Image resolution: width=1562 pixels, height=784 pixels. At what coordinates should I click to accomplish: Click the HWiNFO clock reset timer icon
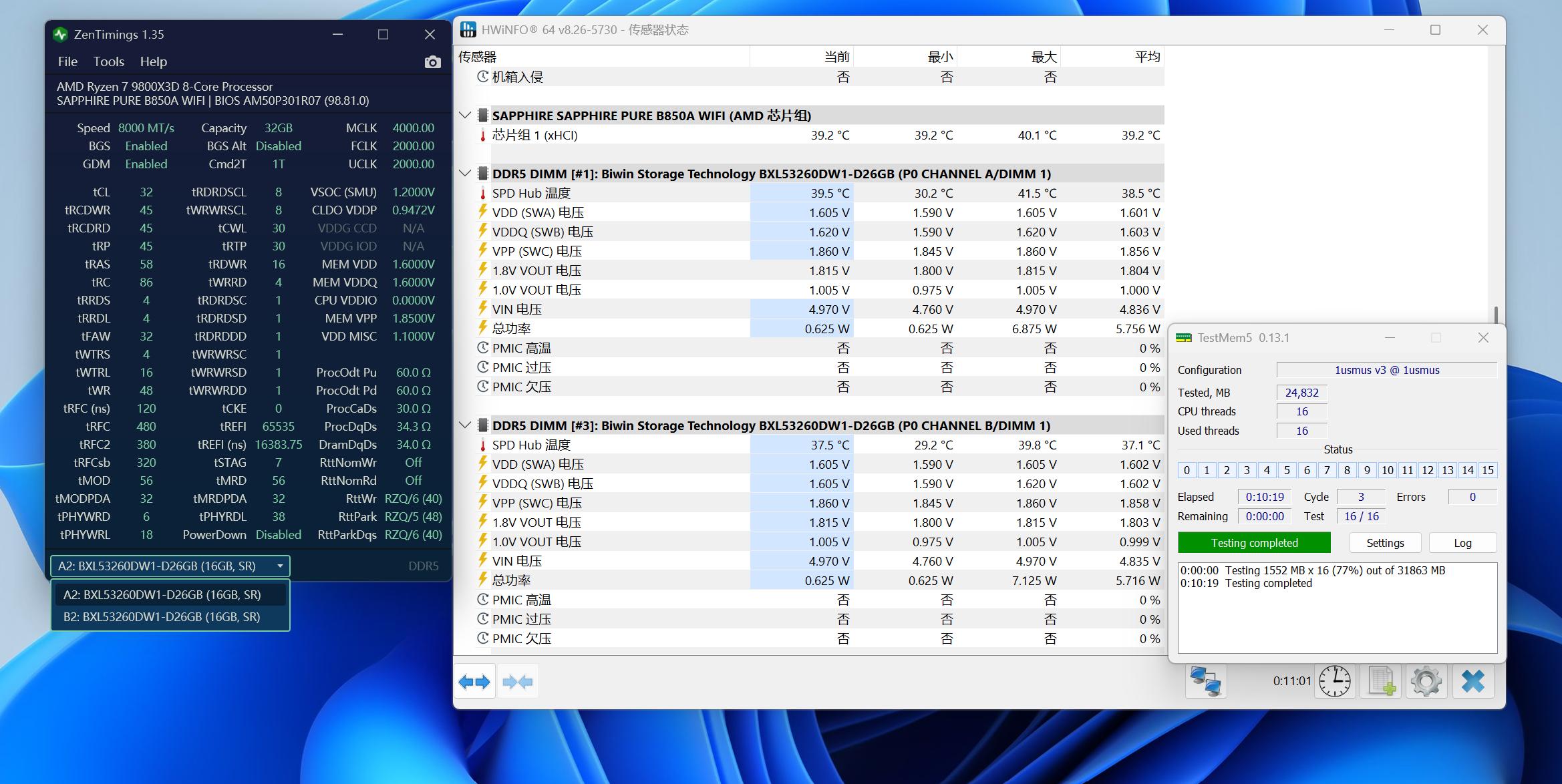pyautogui.click(x=1335, y=682)
